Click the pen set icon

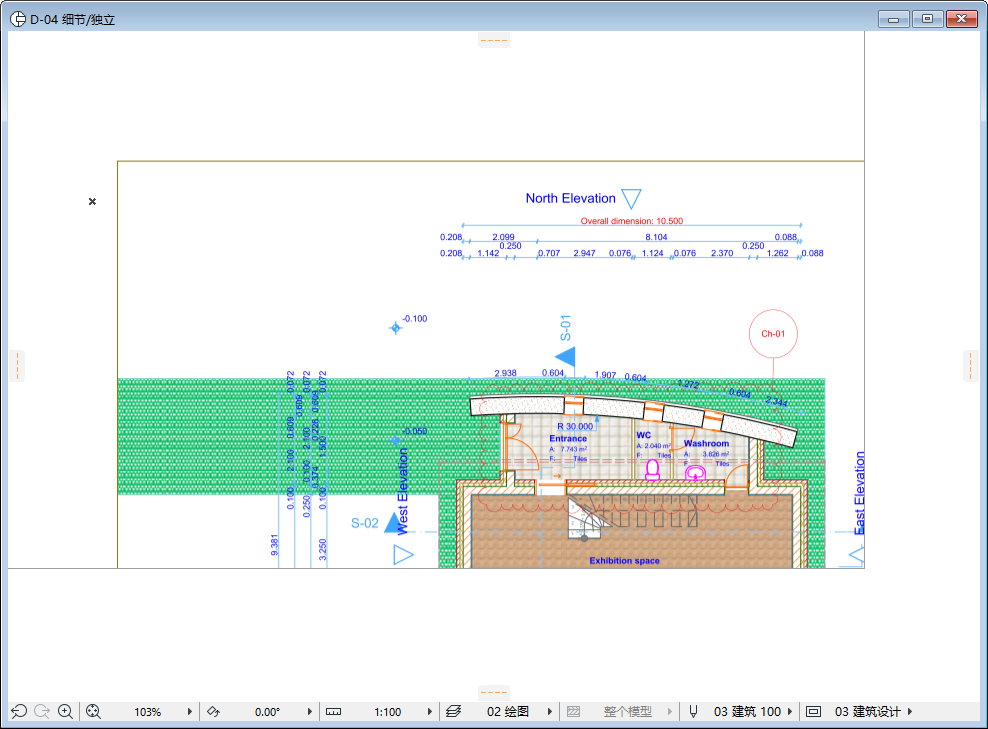point(693,711)
